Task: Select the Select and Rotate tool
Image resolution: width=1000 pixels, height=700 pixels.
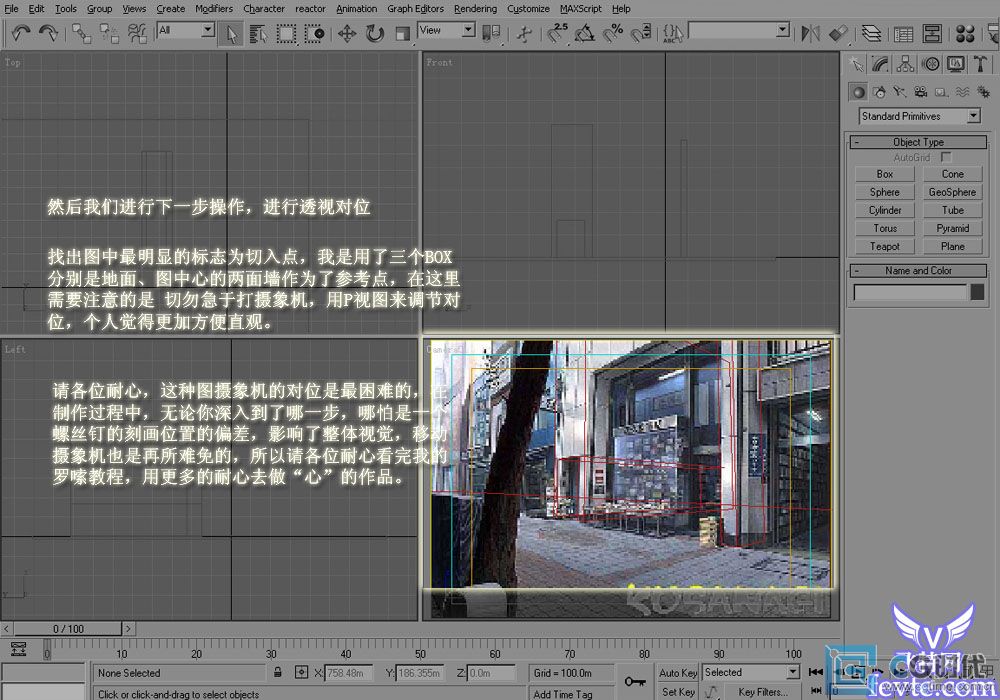Action: [375, 33]
